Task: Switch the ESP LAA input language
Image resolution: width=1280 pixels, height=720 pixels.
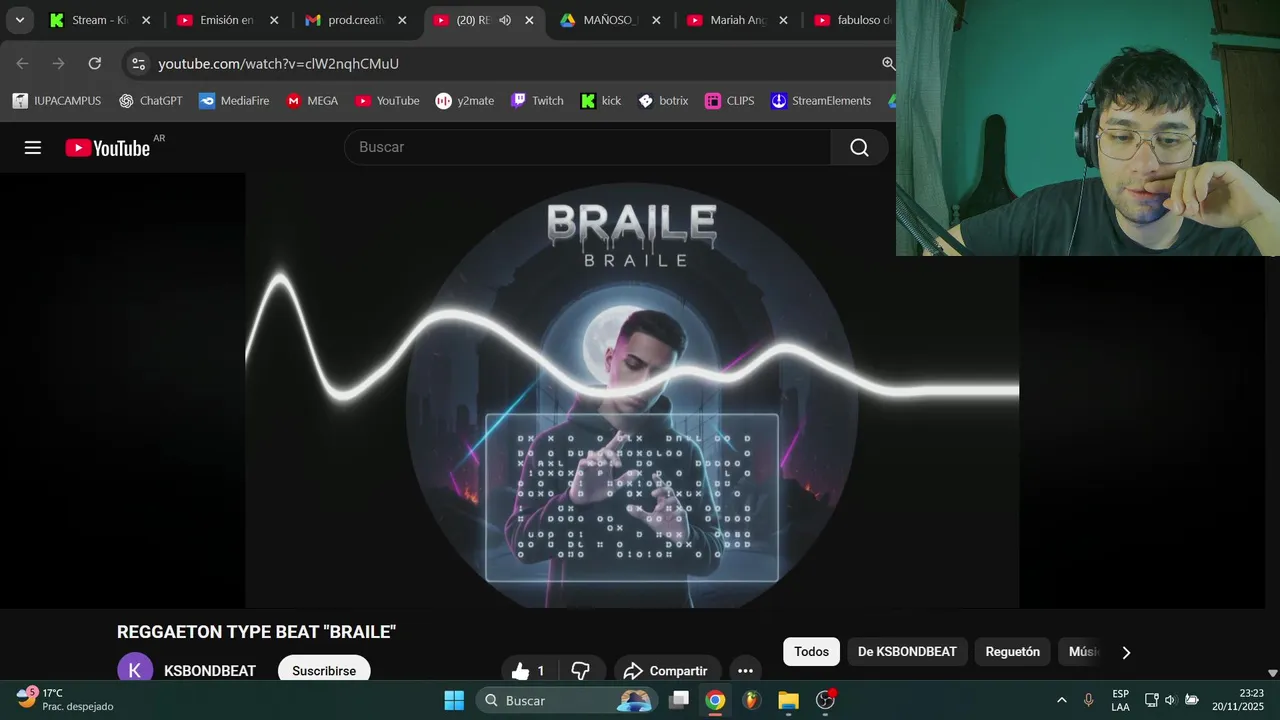Action: 1120,700
